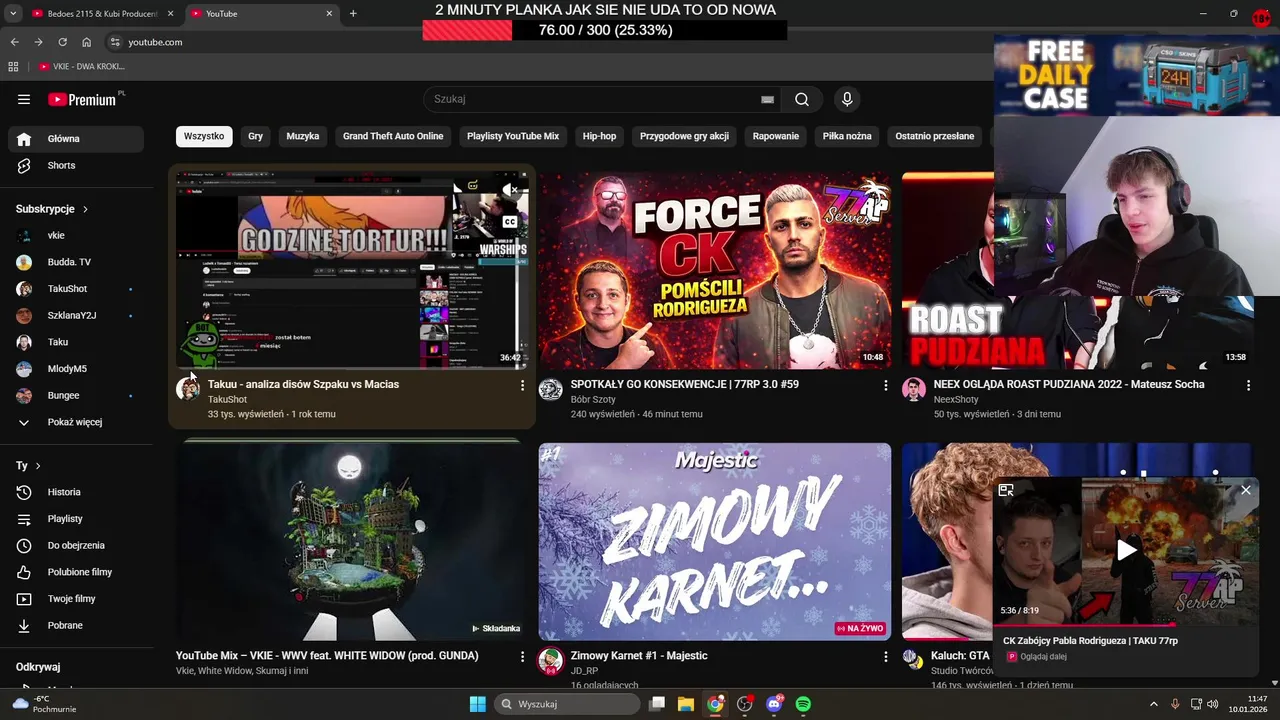1280x720 pixels.
Task: Click the address bar youtube.com
Action: 155,42
